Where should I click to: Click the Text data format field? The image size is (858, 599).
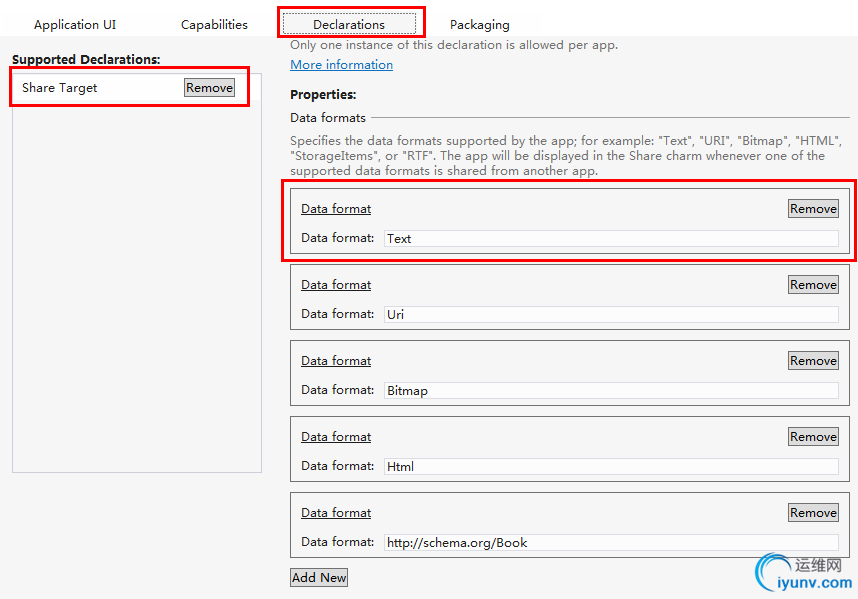(610, 239)
